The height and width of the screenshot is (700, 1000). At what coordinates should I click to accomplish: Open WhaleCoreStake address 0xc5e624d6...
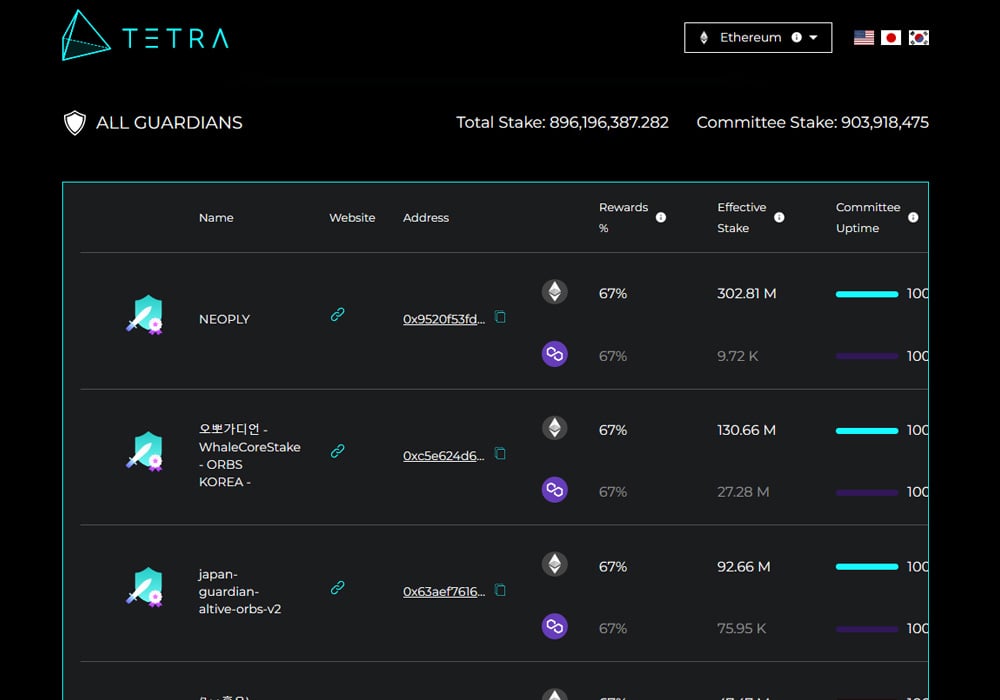444,455
